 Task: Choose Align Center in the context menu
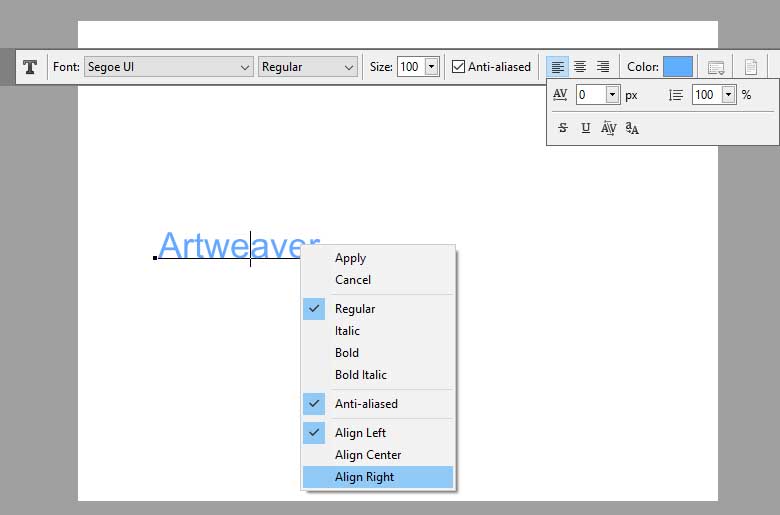click(378, 454)
